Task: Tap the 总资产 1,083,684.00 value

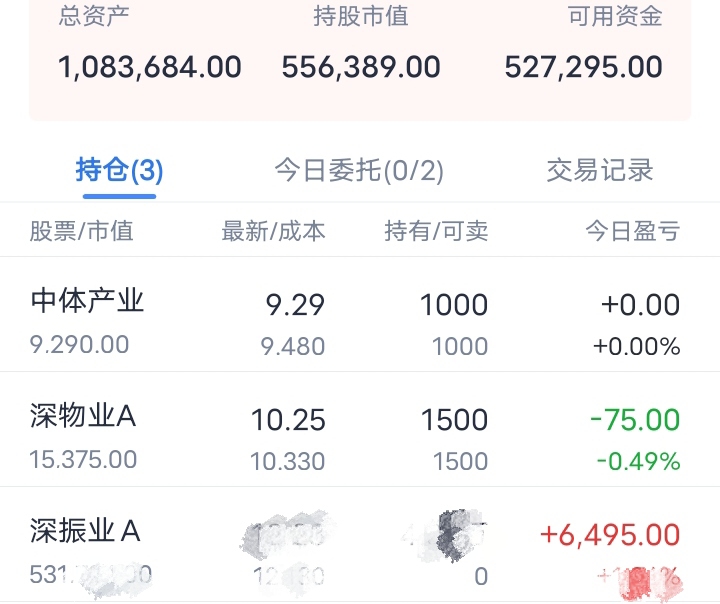Action: click(150, 67)
